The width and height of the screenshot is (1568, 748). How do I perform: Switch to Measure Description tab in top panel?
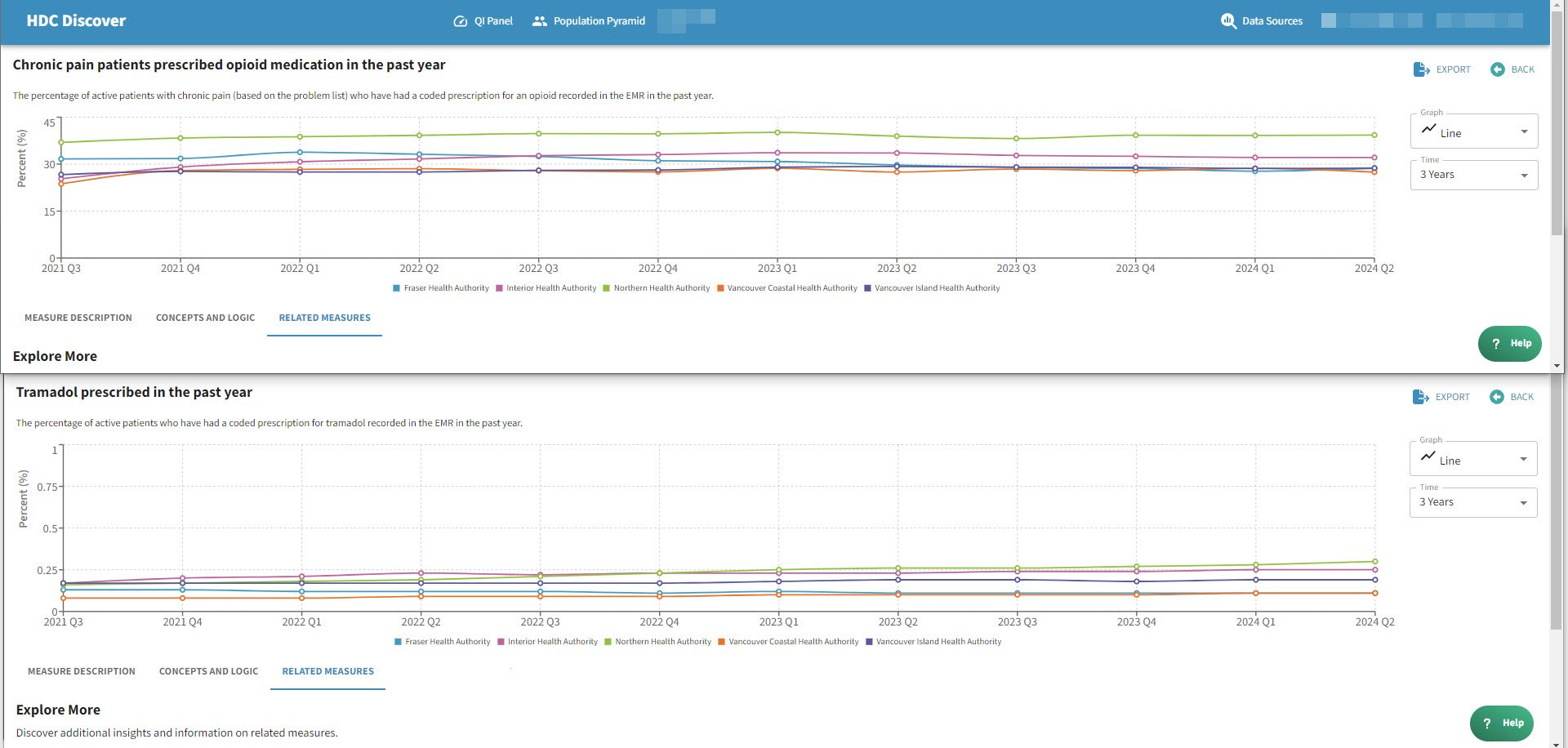tap(78, 318)
